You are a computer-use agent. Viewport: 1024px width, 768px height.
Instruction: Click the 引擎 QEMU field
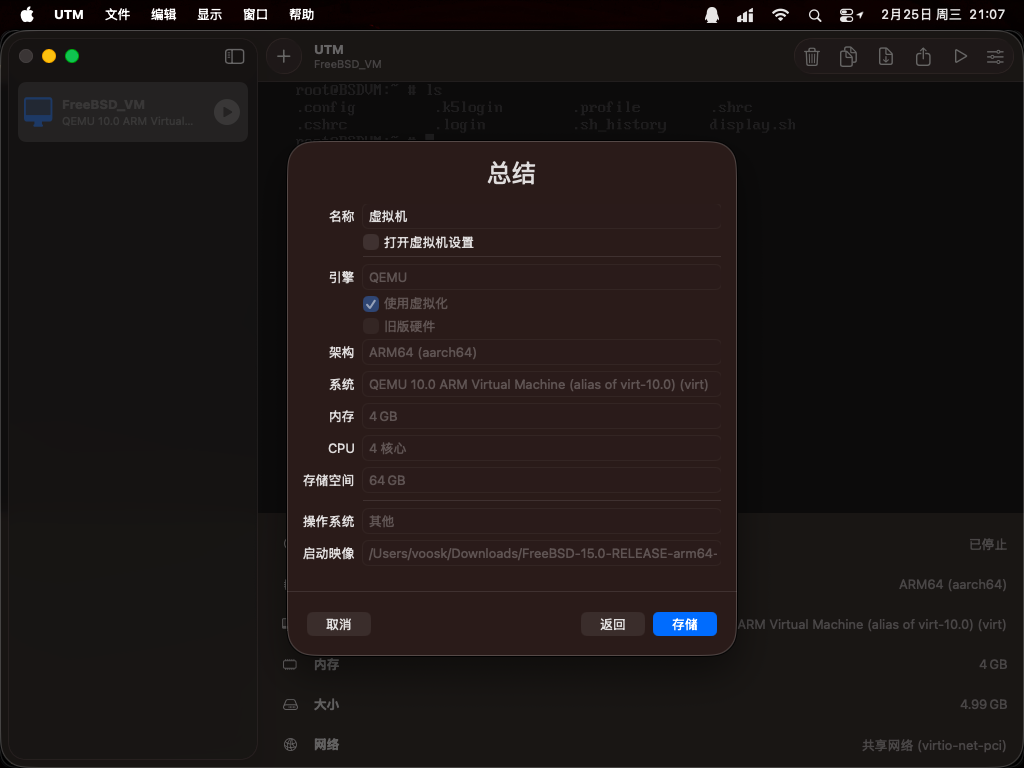[x=541, y=278]
